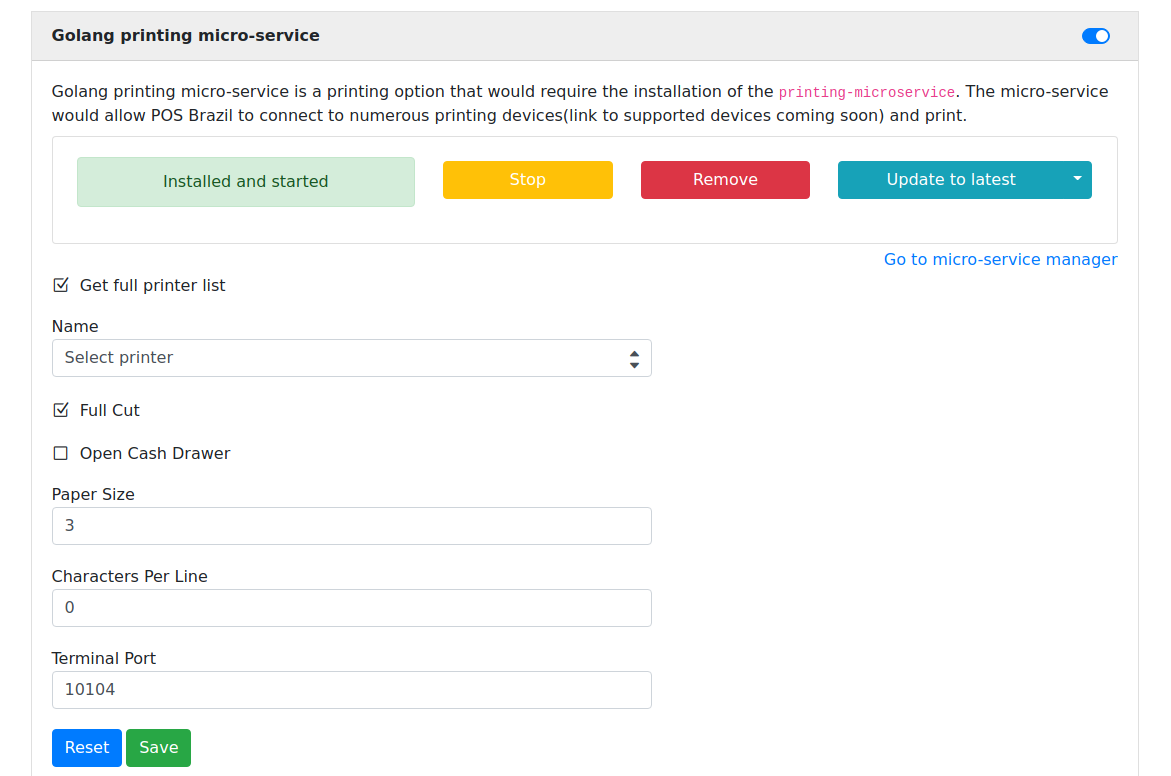Click the Golang printing micro-service heading
Screen dimensions: 1171x776
pos(185,36)
